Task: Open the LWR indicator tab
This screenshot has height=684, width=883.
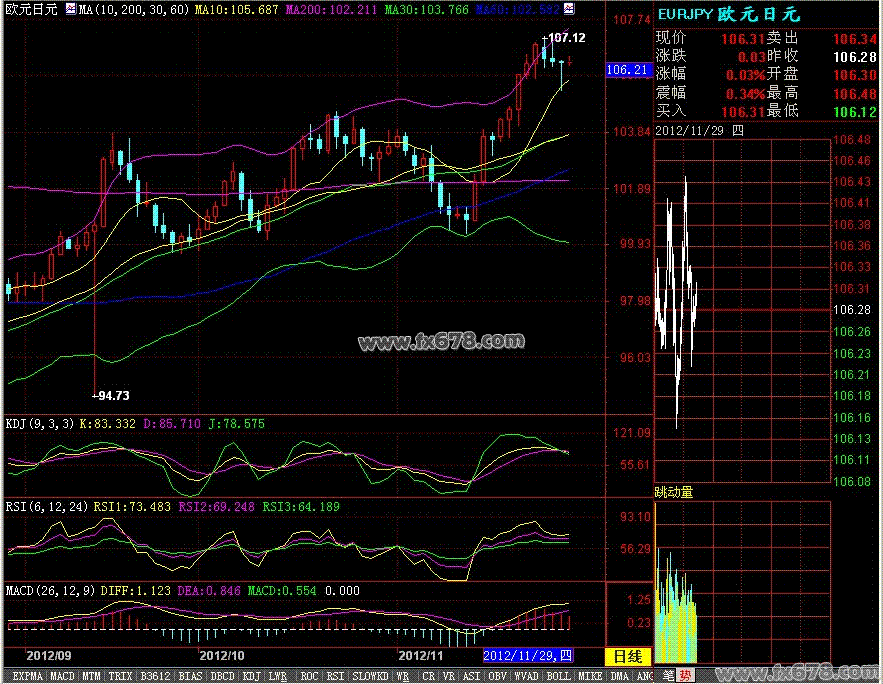Action: pos(278,676)
